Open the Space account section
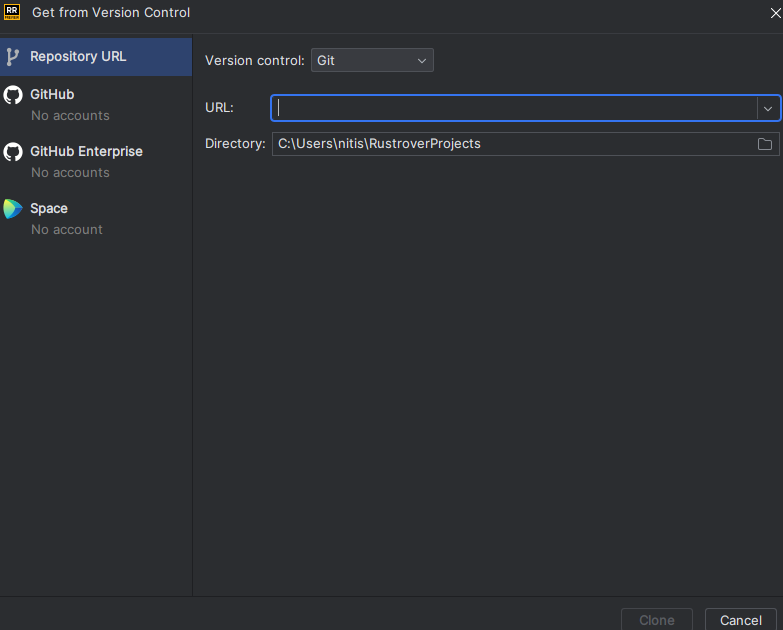The image size is (783, 630). pos(96,218)
